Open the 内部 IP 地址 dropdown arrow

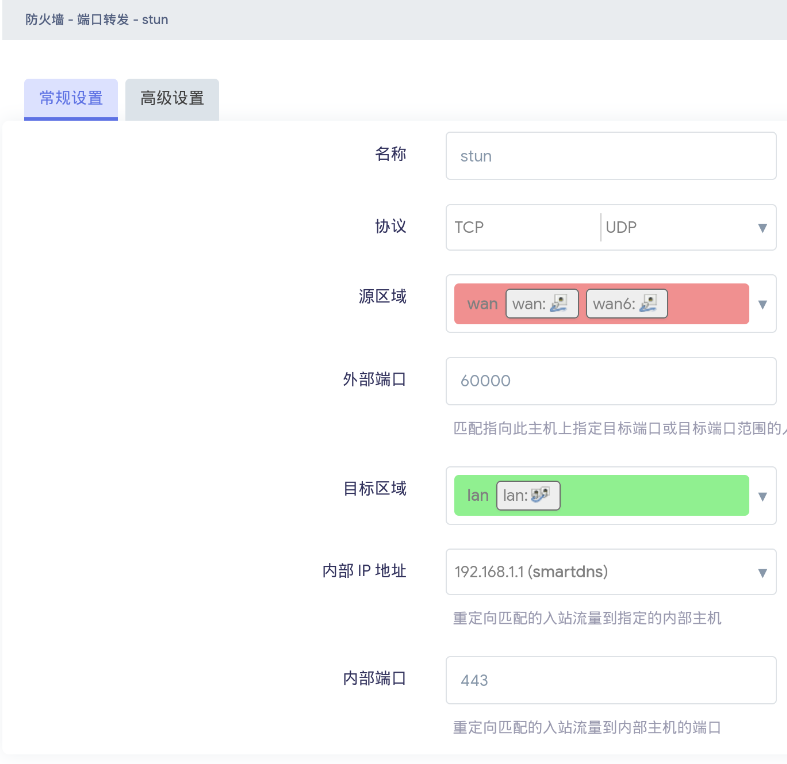[x=762, y=573]
